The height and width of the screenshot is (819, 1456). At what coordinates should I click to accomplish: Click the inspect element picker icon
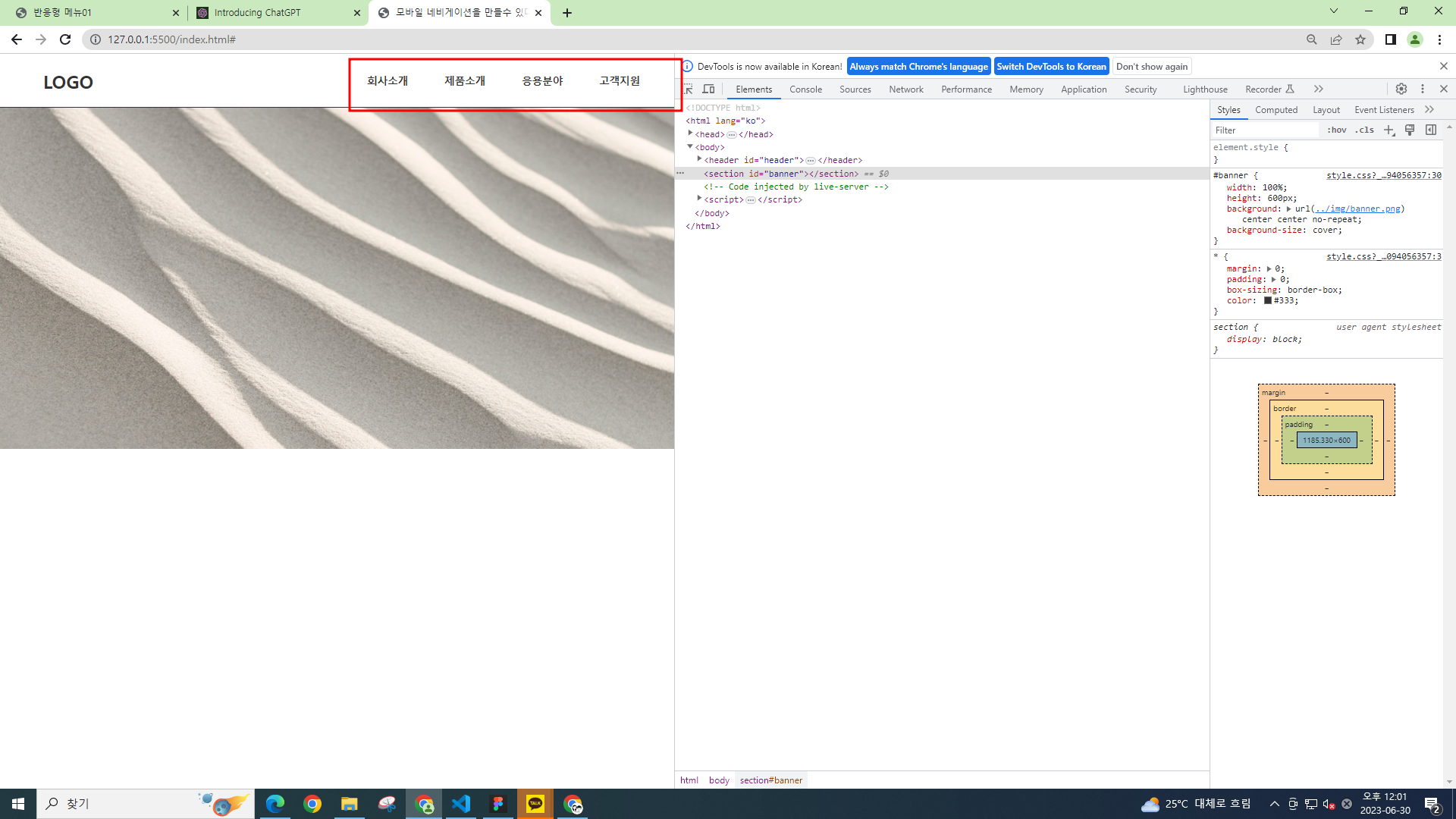click(689, 89)
